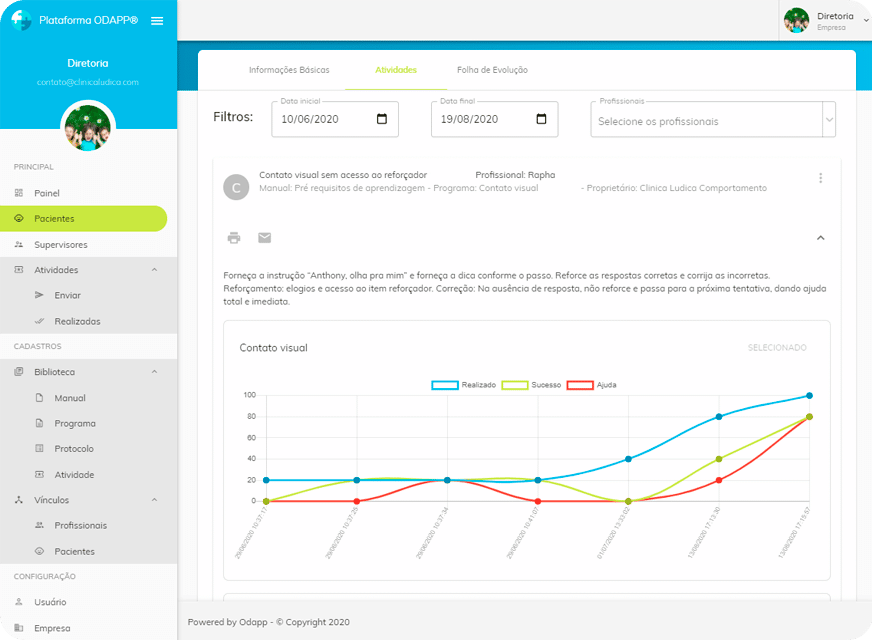Click the print icon above the activity description

click(x=234, y=238)
